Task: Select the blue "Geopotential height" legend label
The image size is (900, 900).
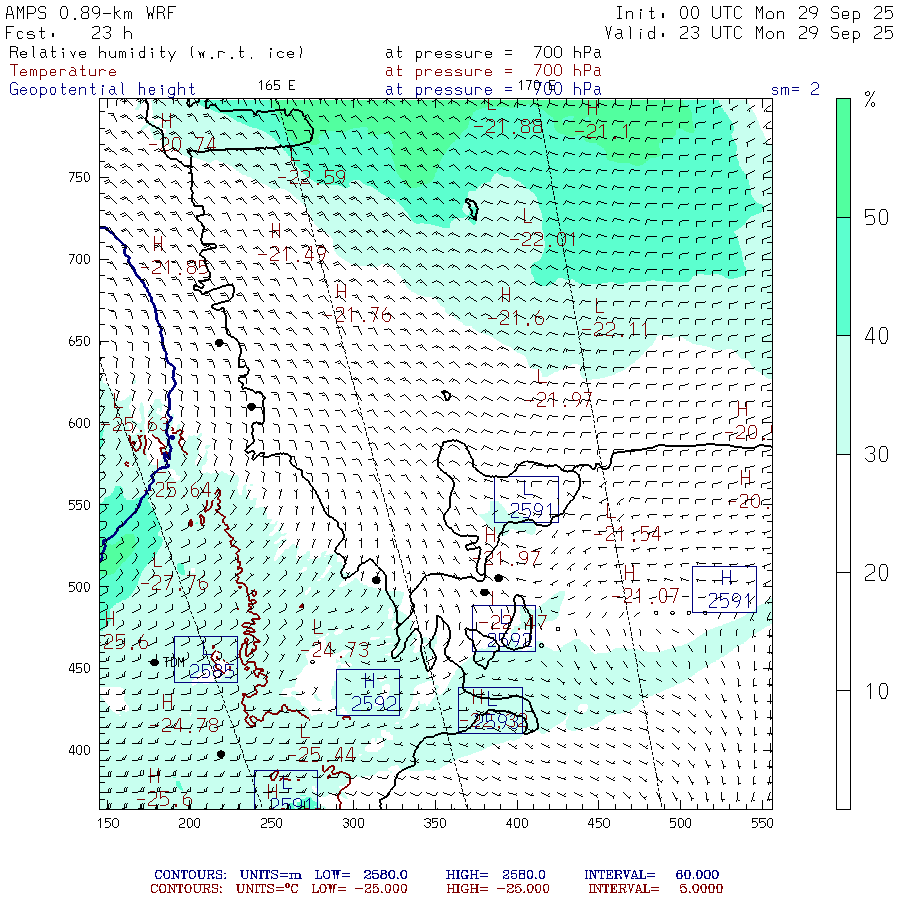Action: pos(102,90)
